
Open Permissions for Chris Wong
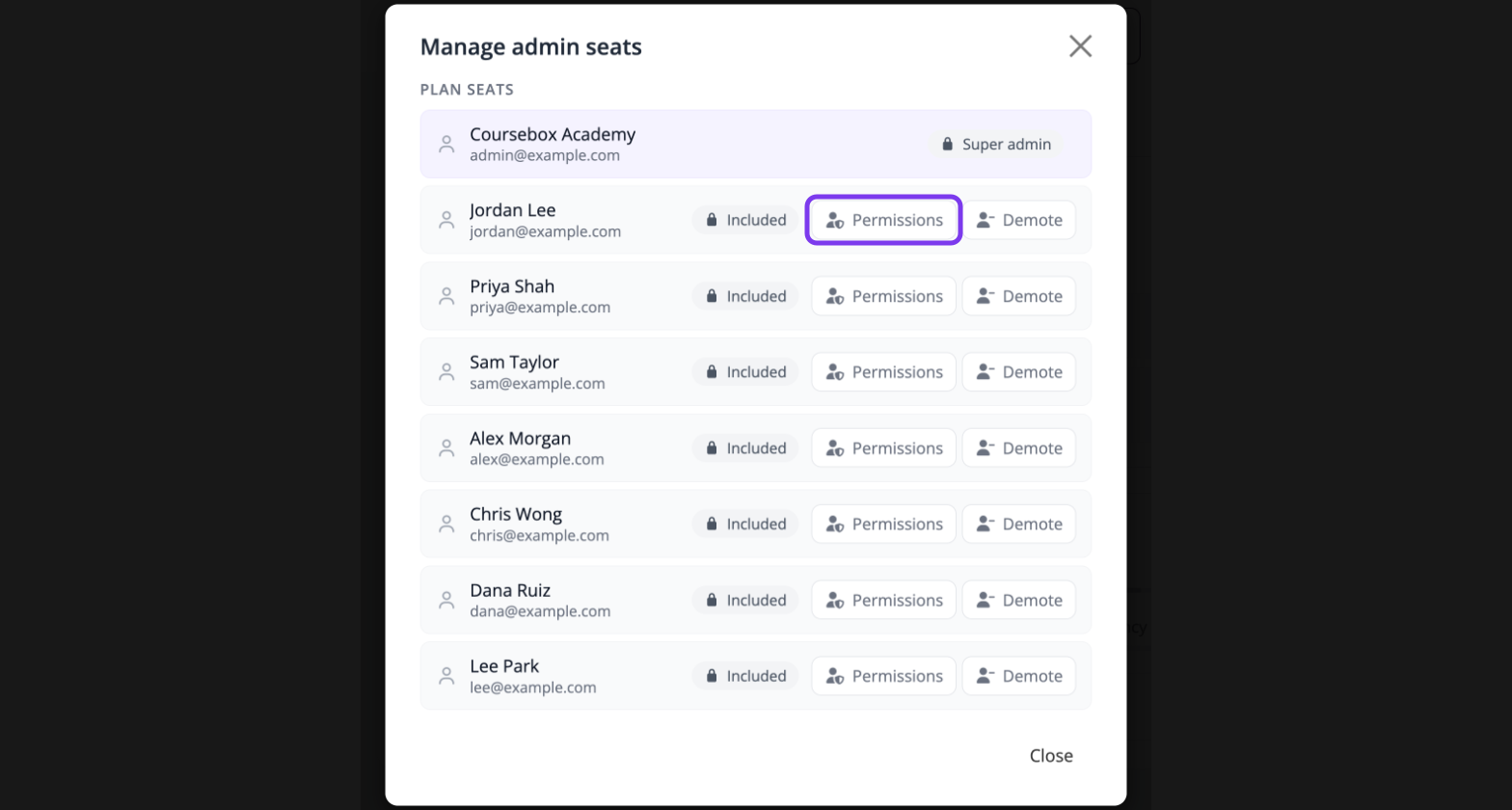click(883, 524)
